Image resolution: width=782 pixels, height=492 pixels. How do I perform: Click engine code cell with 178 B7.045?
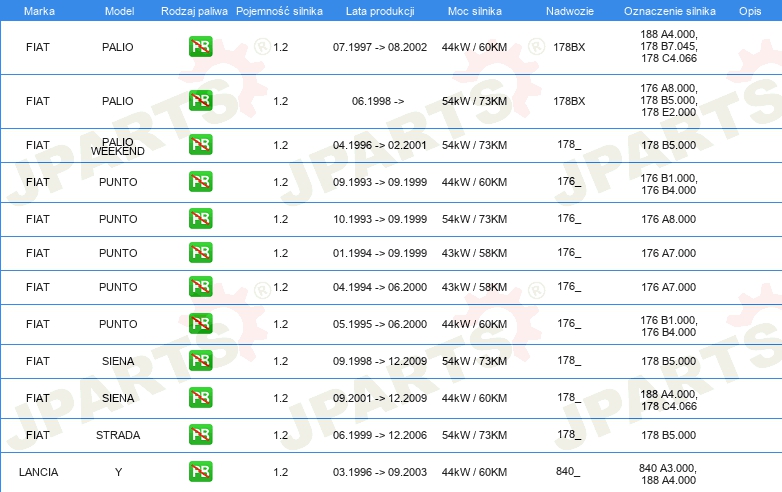(669, 46)
